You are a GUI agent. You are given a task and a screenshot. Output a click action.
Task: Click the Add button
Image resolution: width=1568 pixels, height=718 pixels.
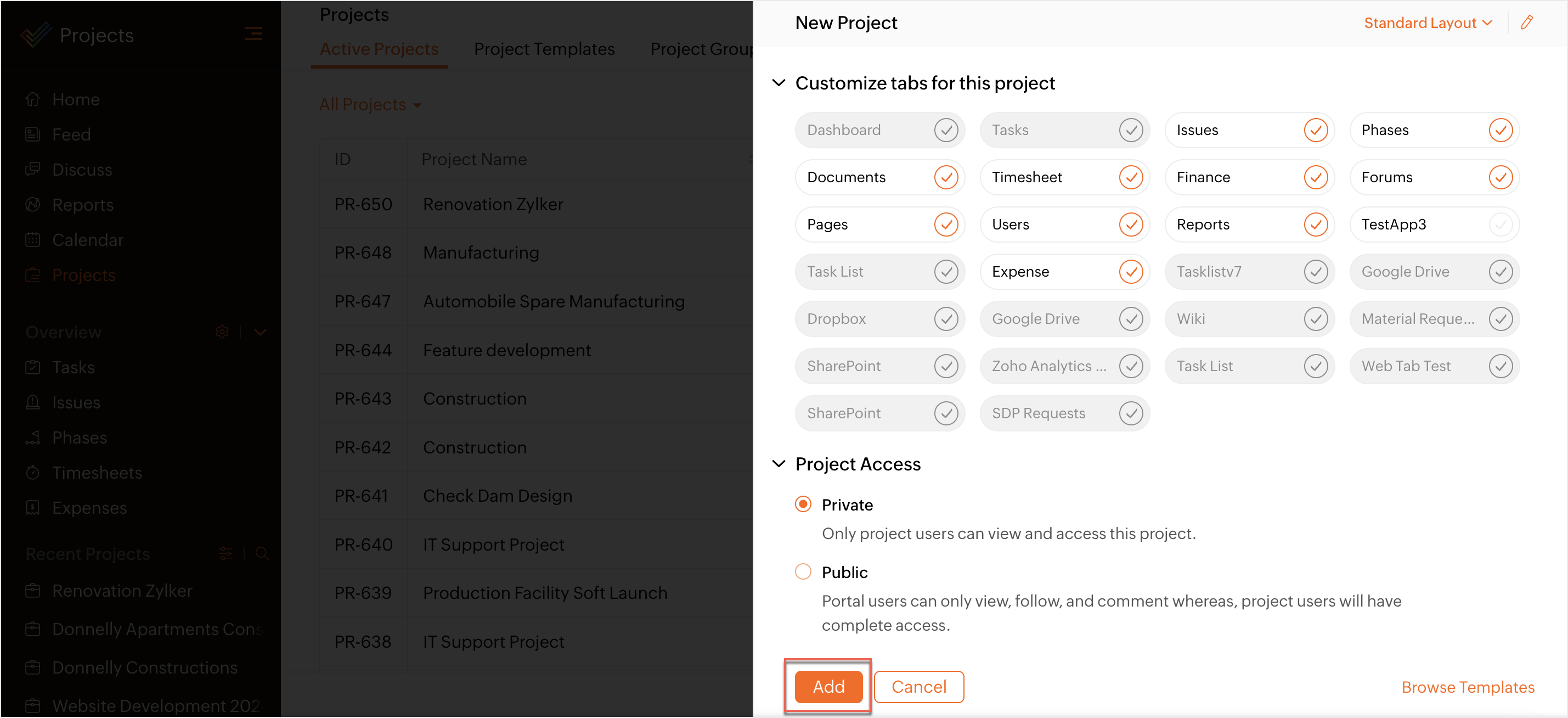(828, 686)
